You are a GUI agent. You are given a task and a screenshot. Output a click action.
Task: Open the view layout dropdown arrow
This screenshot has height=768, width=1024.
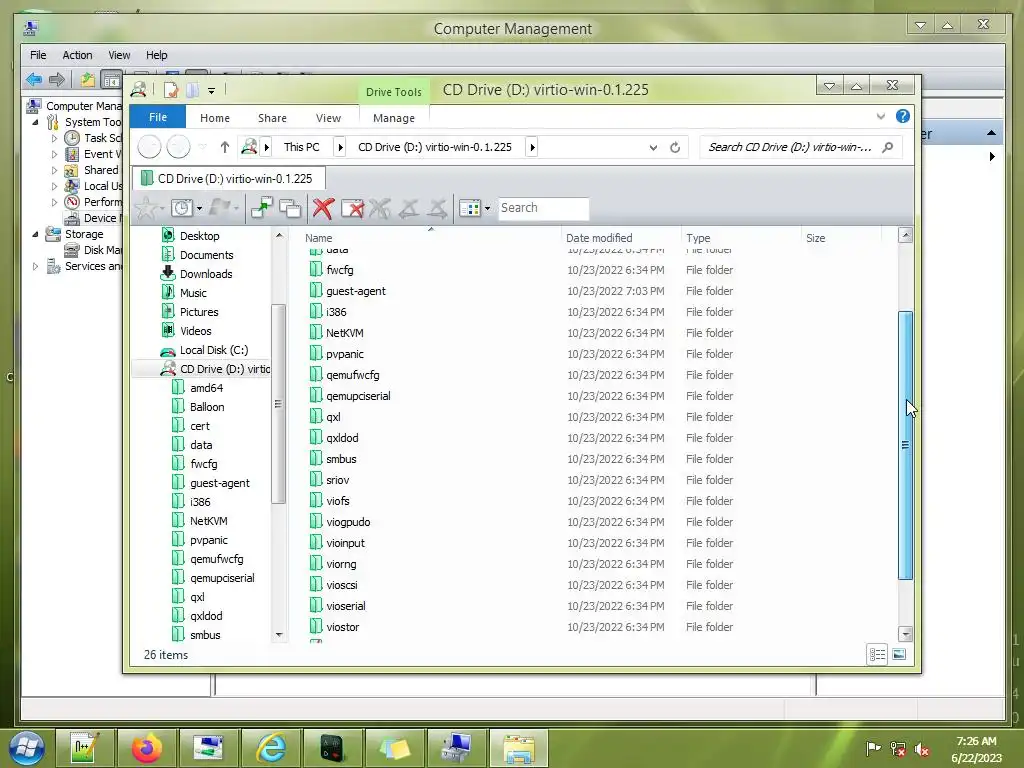487,209
